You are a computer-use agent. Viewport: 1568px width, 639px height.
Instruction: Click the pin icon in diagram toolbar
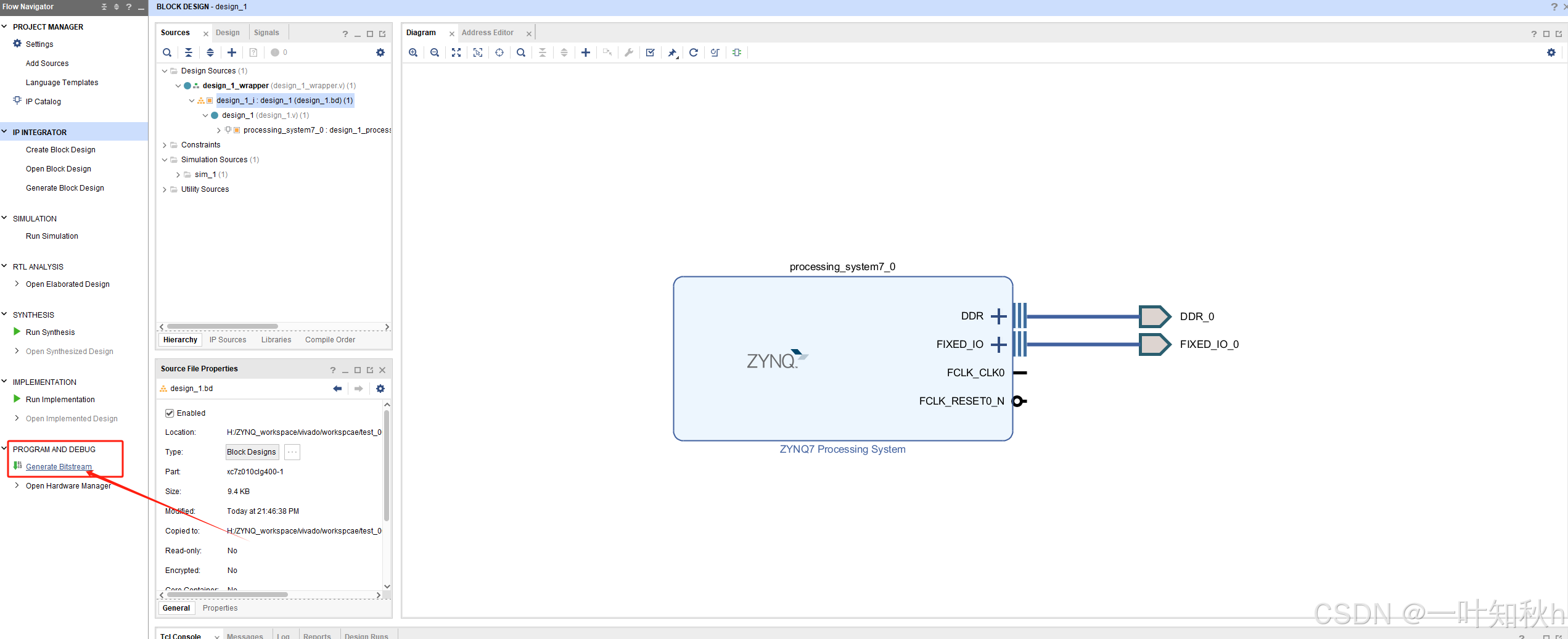[672, 52]
